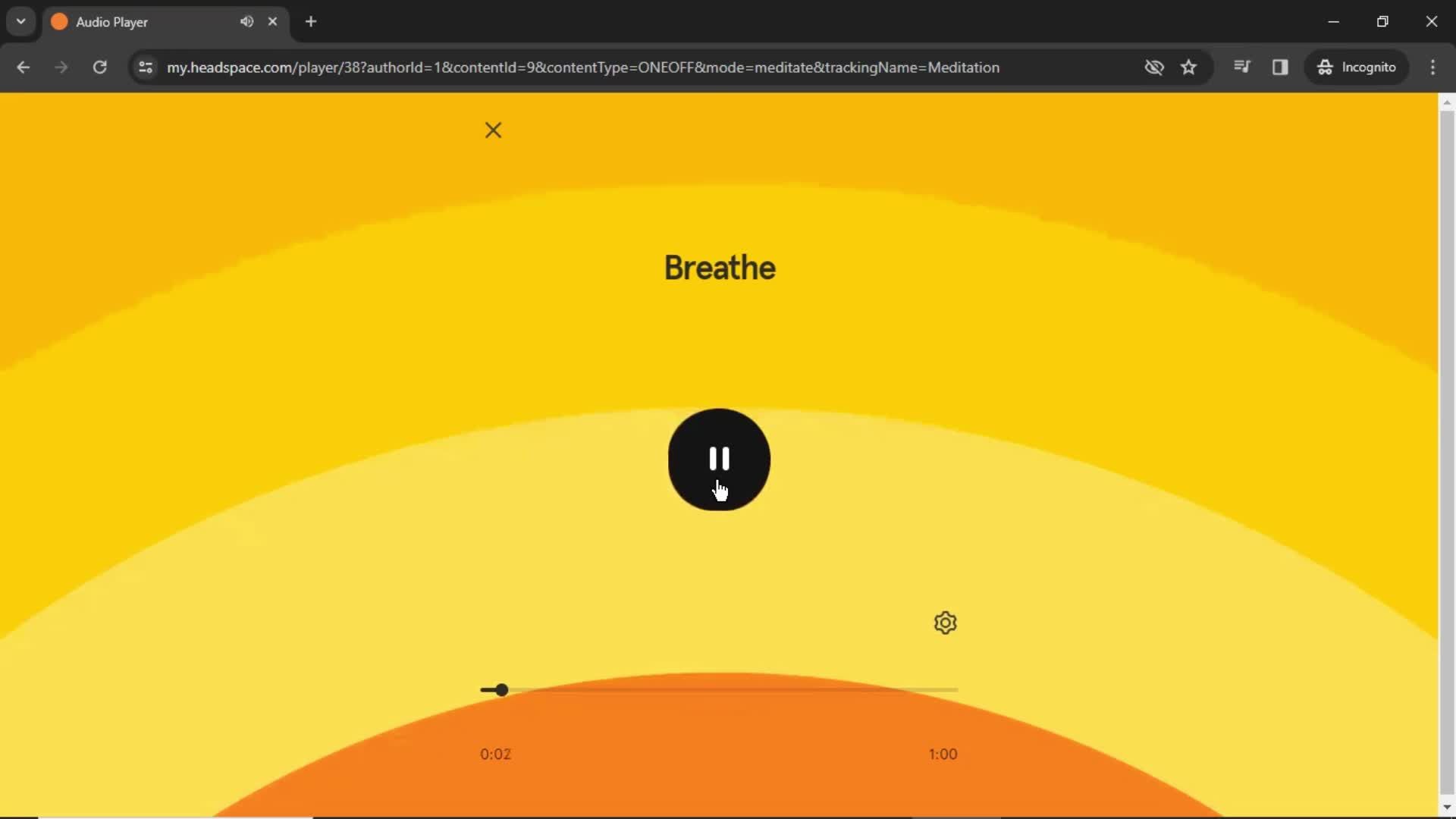Viewport: 1456px width, 819px height.
Task: Click the back navigation arrow
Action: pos(22,67)
